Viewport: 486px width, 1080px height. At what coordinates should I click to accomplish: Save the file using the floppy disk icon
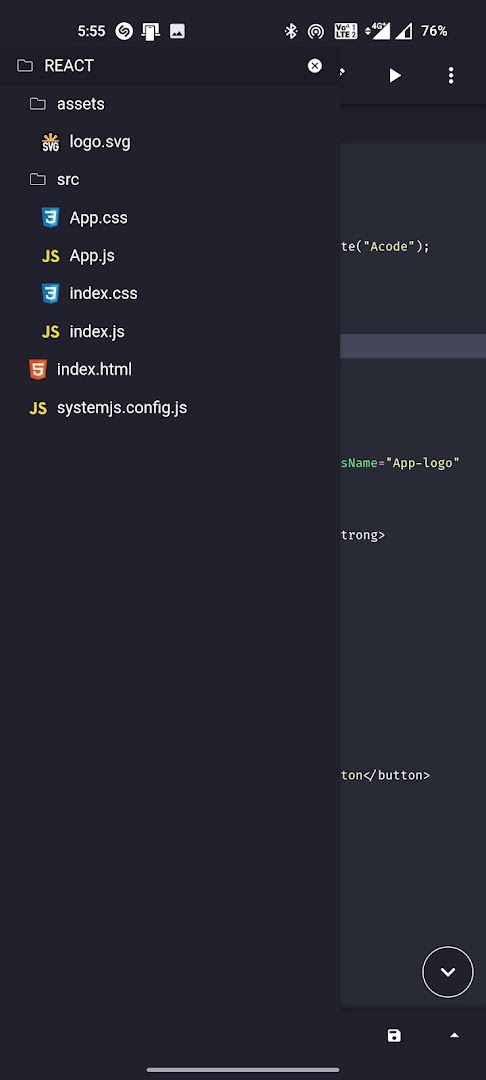[394, 1035]
